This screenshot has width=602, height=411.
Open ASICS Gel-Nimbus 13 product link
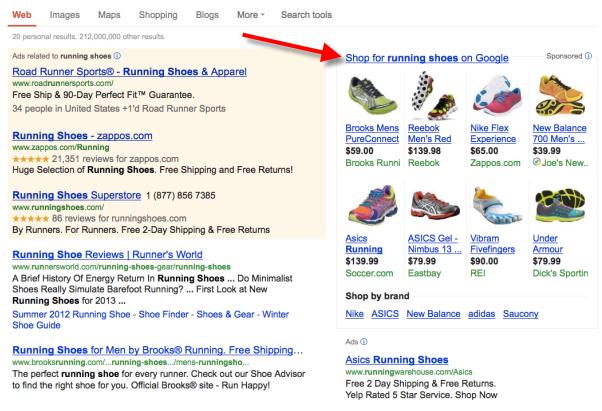pos(435,244)
